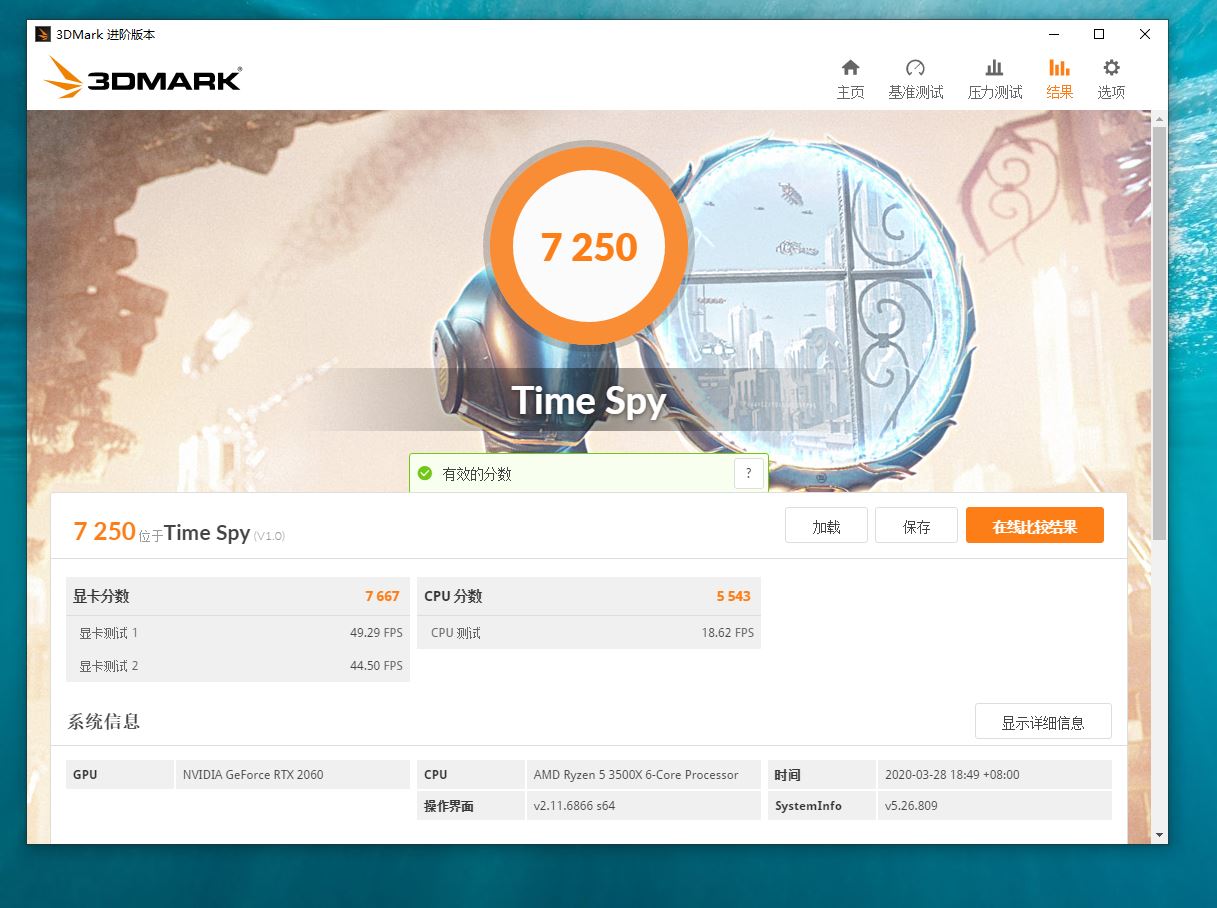Click the question mark help button
Screen dimensions: 1217x908
[x=749, y=473]
